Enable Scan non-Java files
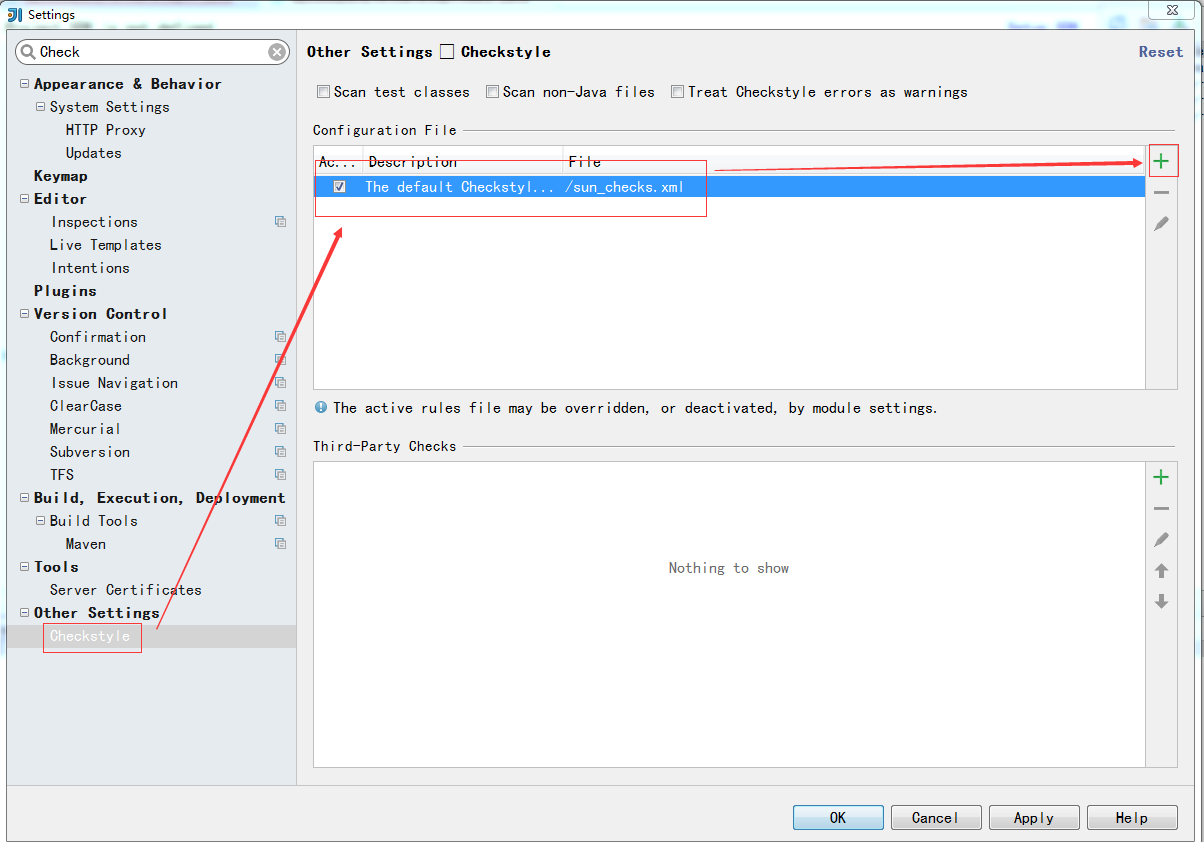Viewport: 1204px width, 842px height. 492,92
